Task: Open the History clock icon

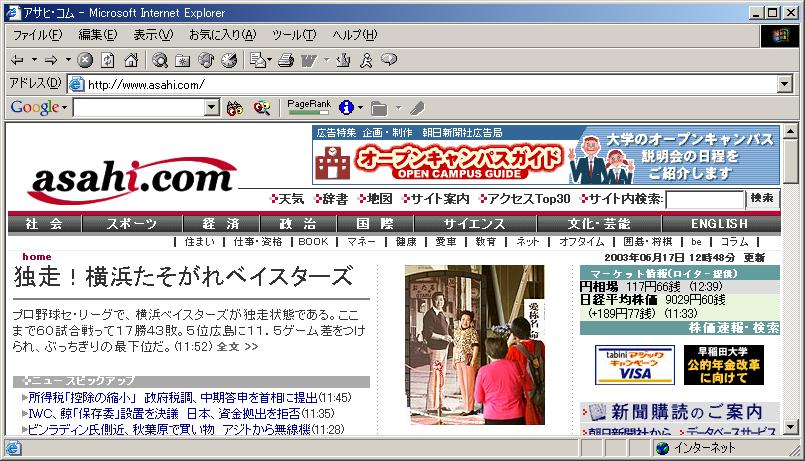Action: pyautogui.click(x=229, y=61)
